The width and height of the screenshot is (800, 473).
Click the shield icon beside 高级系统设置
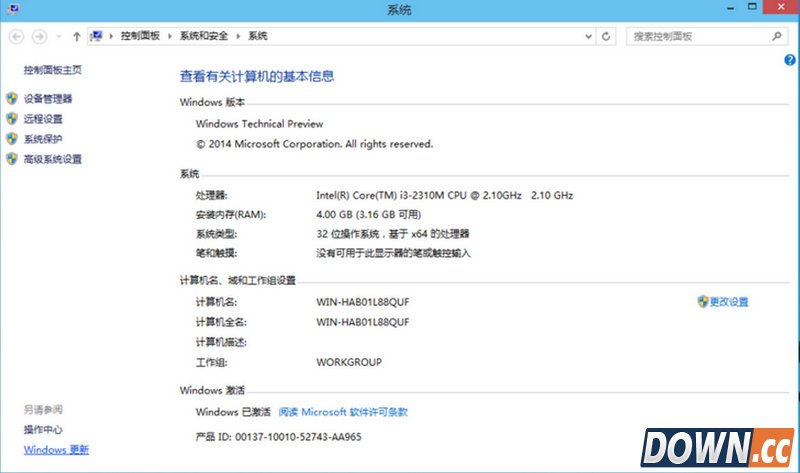click(x=12, y=159)
